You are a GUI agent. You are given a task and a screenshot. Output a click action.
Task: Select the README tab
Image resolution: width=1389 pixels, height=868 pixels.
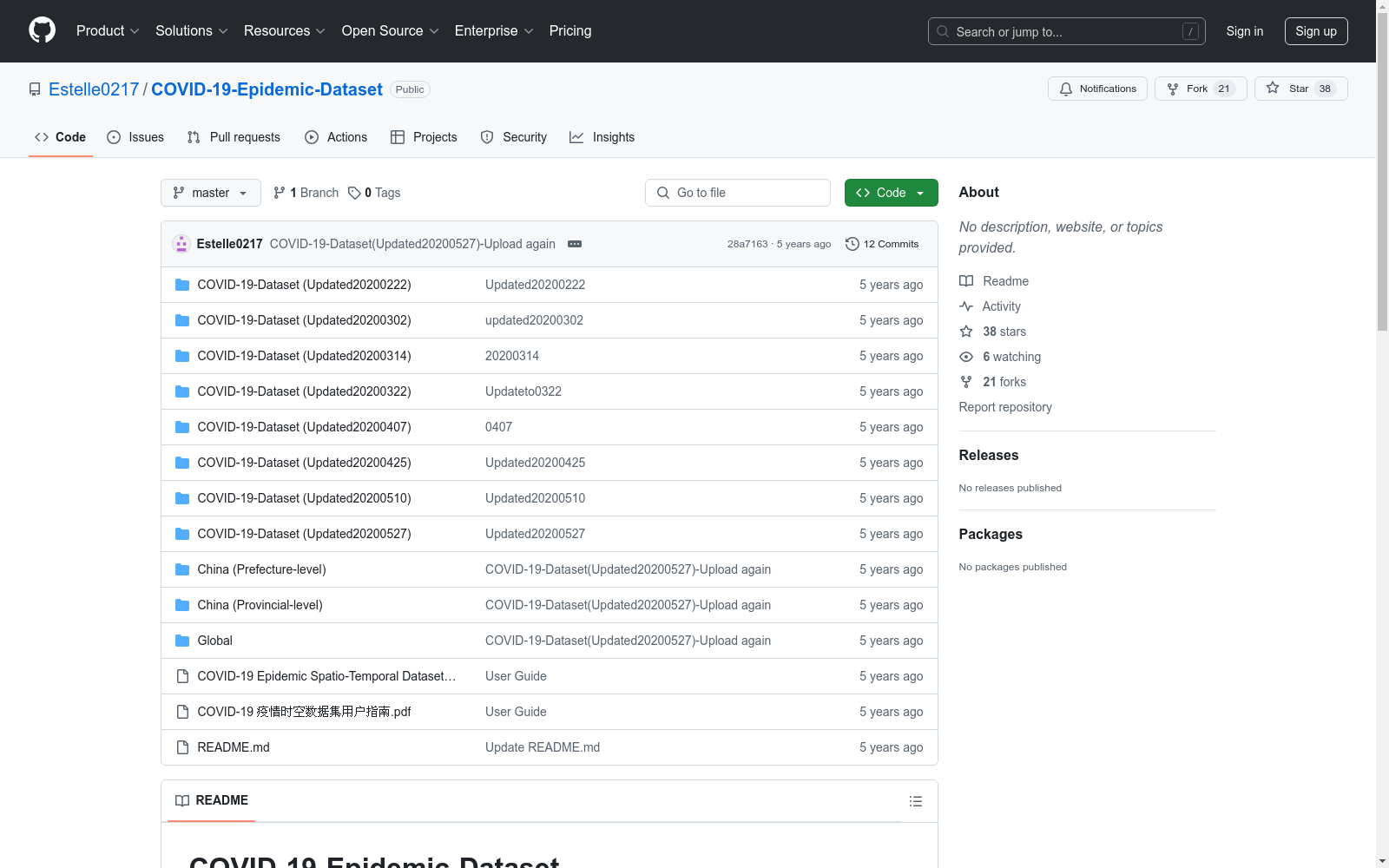click(212, 800)
